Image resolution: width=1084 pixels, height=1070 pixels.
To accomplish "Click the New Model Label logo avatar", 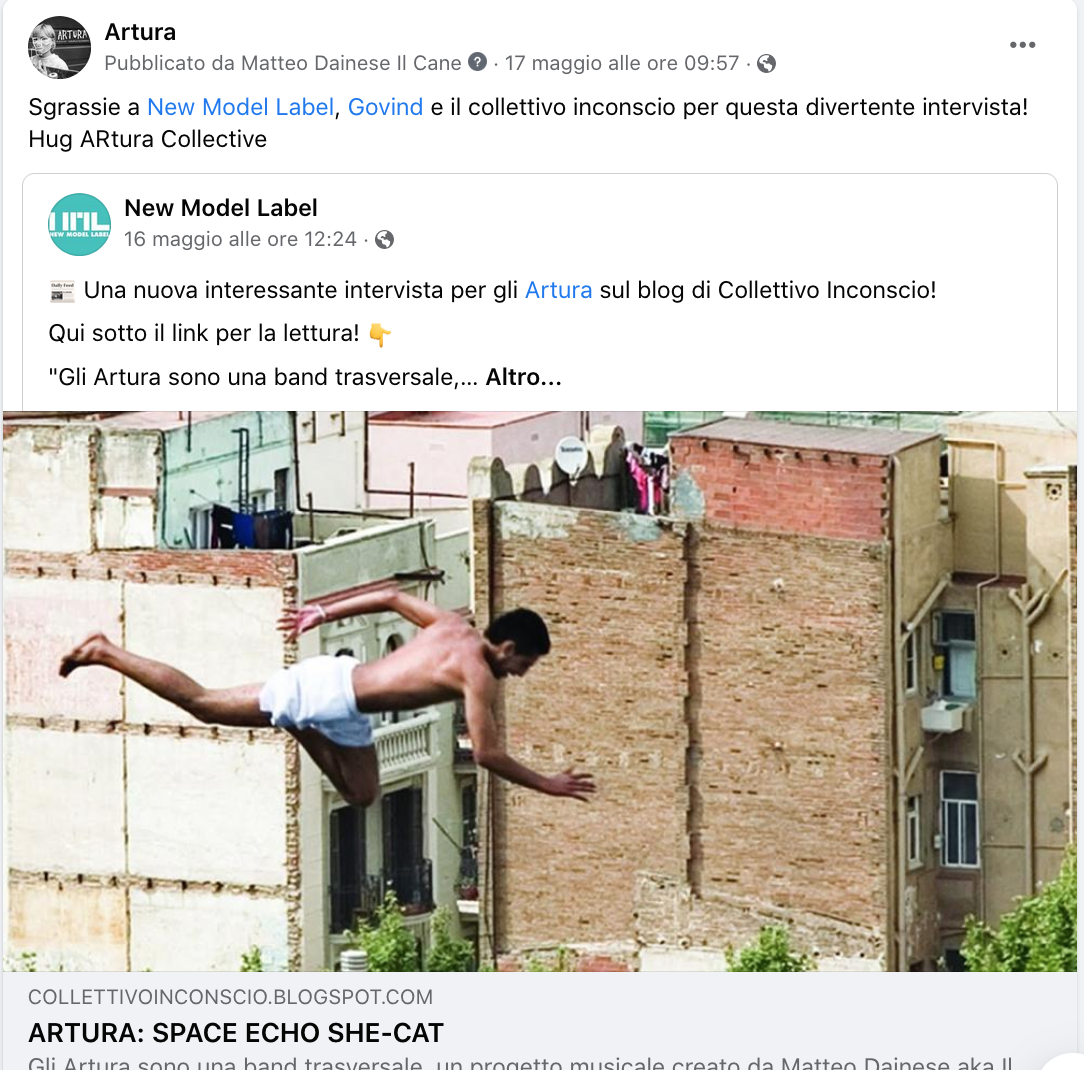I will pyautogui.click(x=80, y=225).
